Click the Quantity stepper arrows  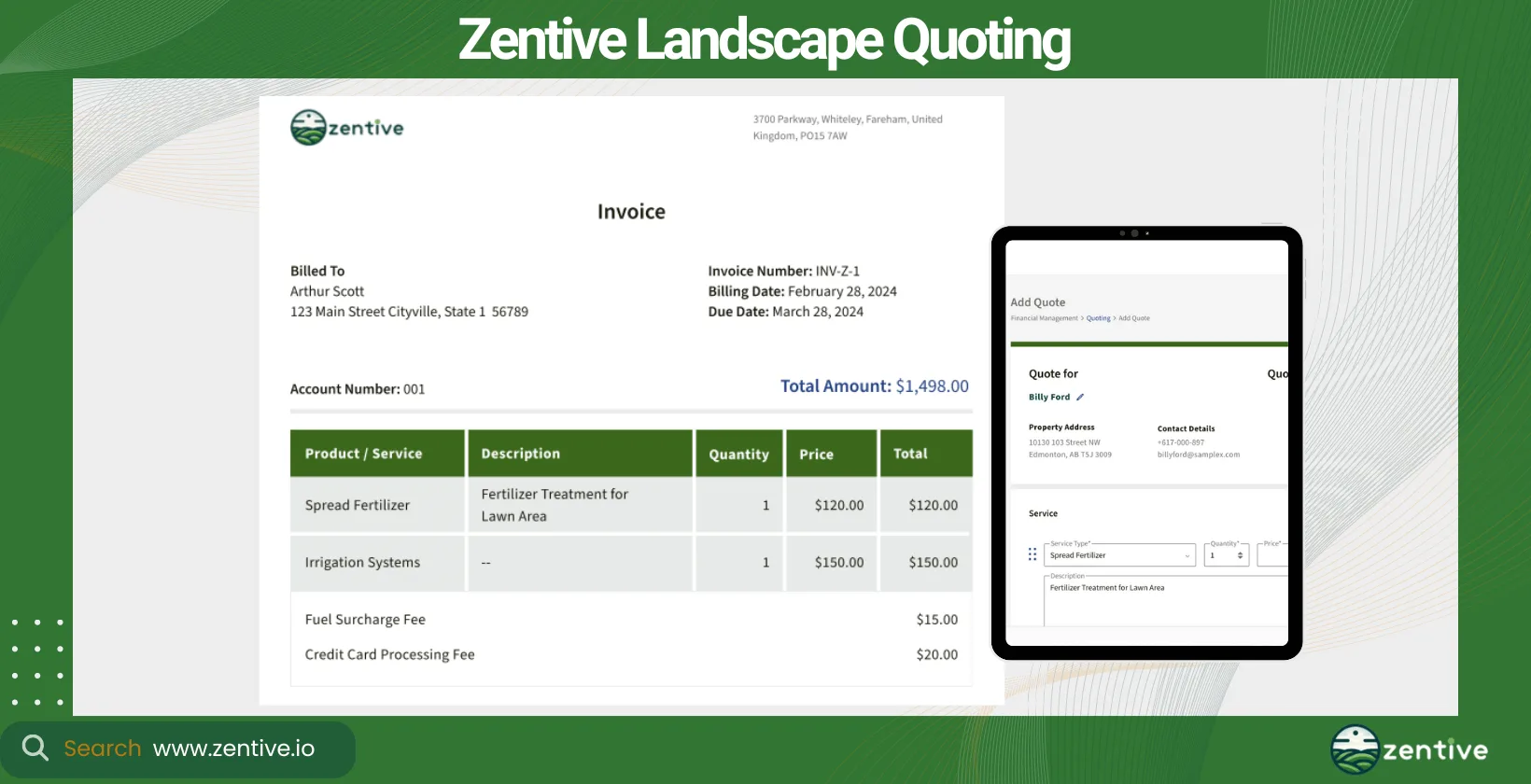pos(1240,555)
